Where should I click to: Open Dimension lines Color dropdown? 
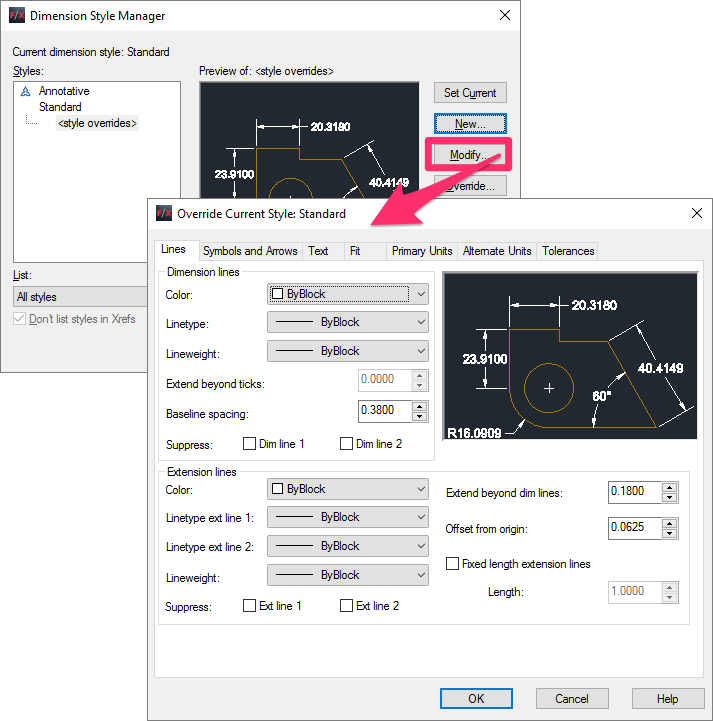pos(348,294)
